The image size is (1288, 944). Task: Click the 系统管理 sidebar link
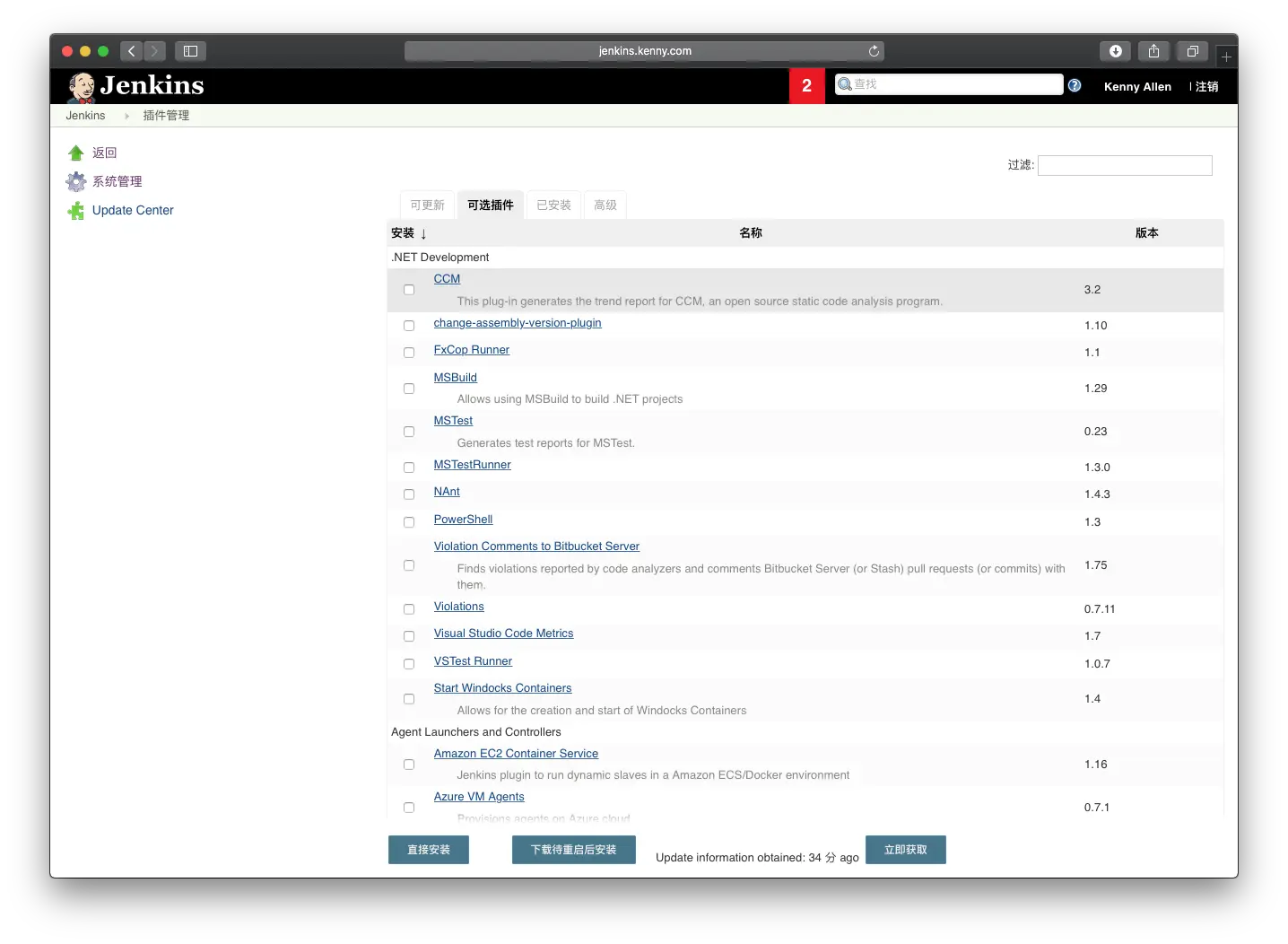pos(117,182)
